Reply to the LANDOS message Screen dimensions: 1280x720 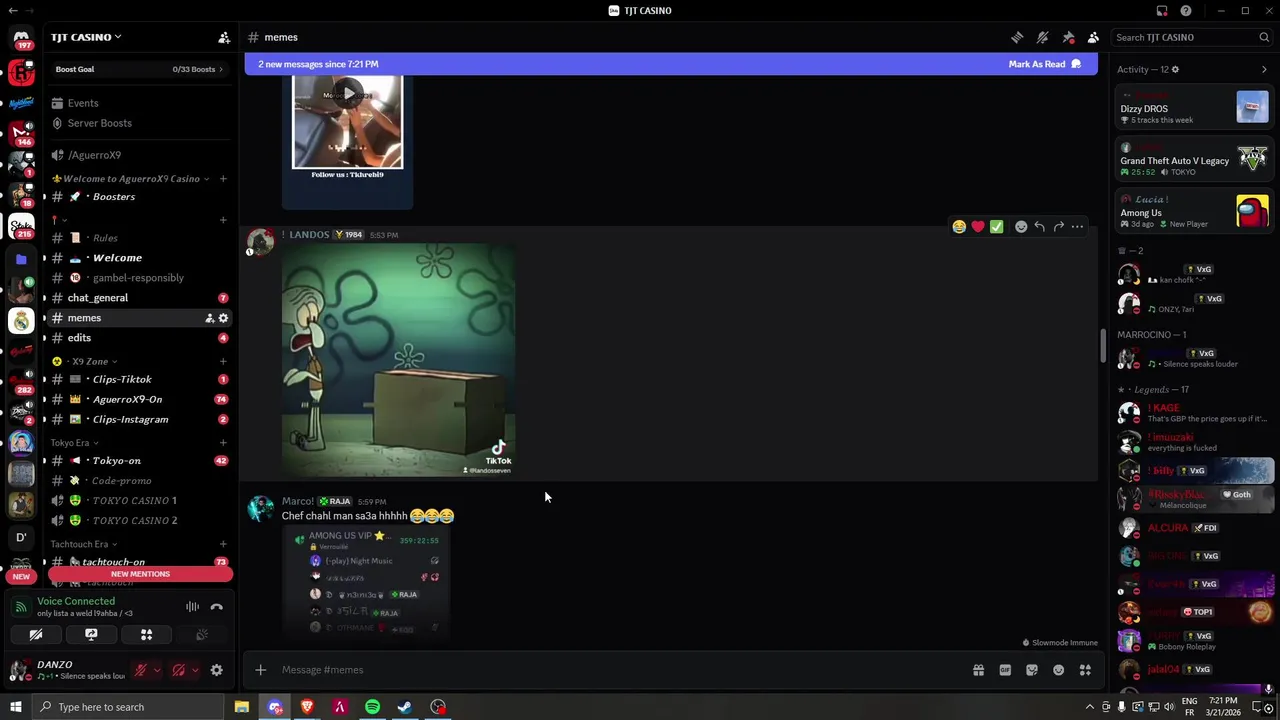pos(1040,227)
